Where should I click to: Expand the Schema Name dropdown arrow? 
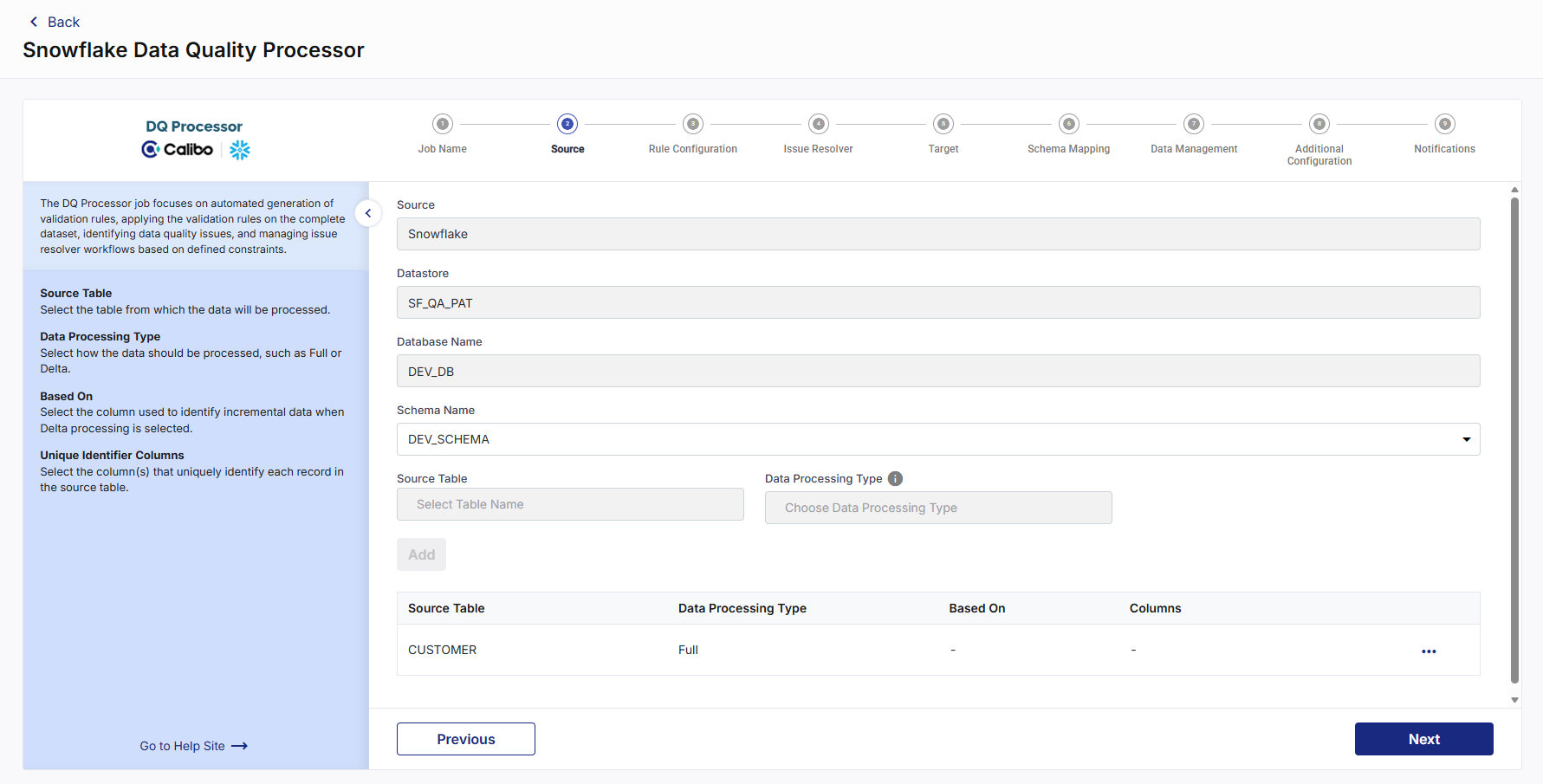click(1467, 439)
